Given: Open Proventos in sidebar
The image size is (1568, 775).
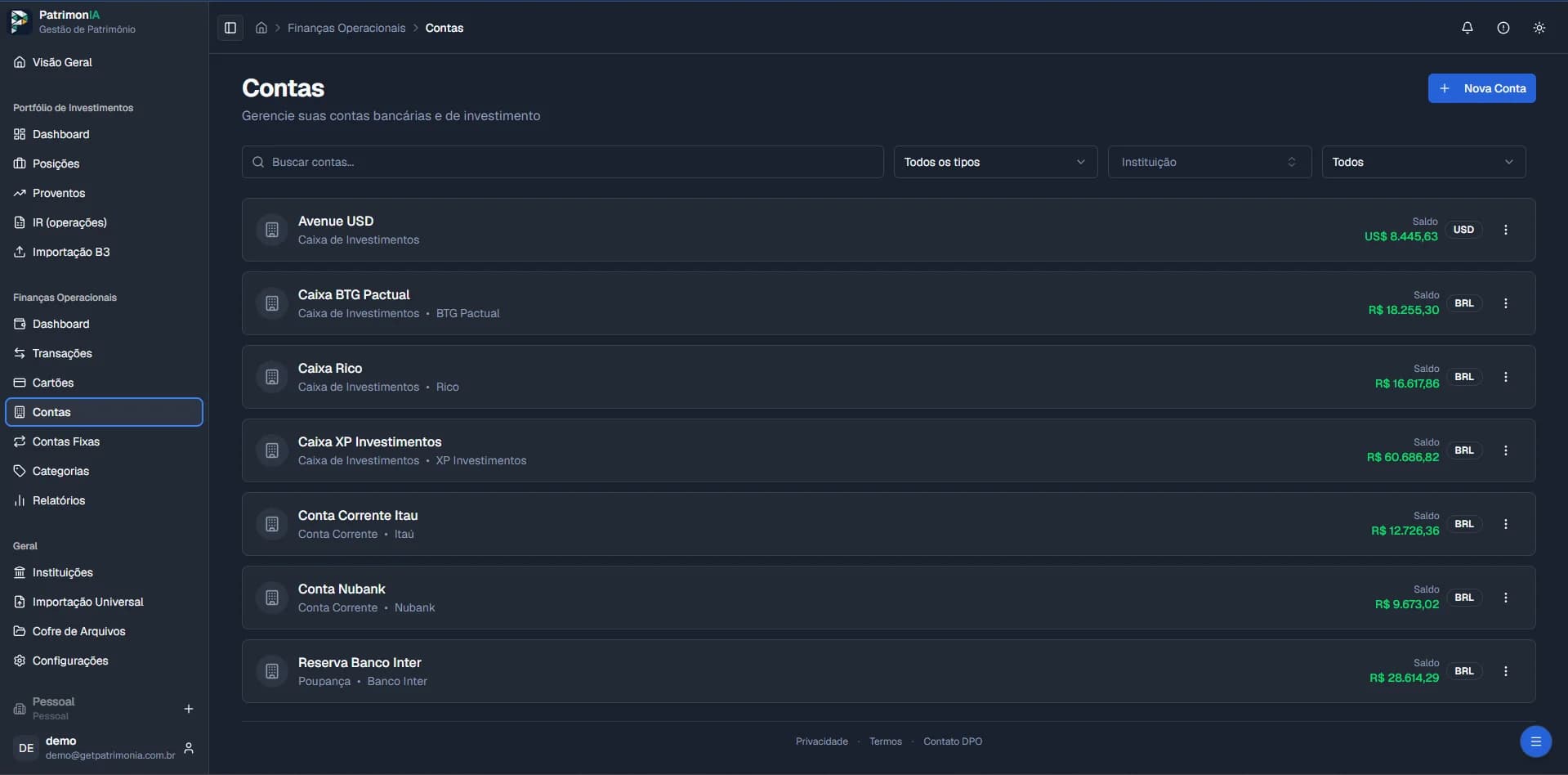Looking at the screenshot, I should click(x=104, y=193).
